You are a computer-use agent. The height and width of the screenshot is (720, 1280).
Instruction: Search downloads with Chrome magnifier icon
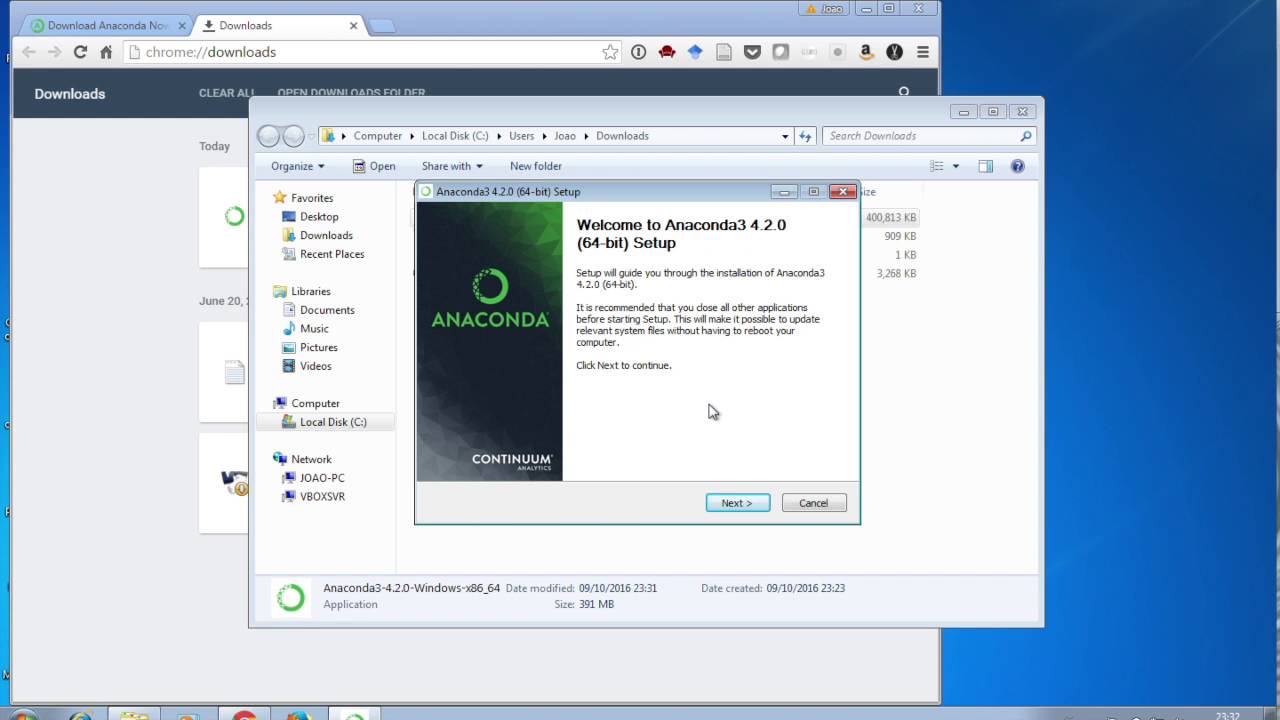904,92
